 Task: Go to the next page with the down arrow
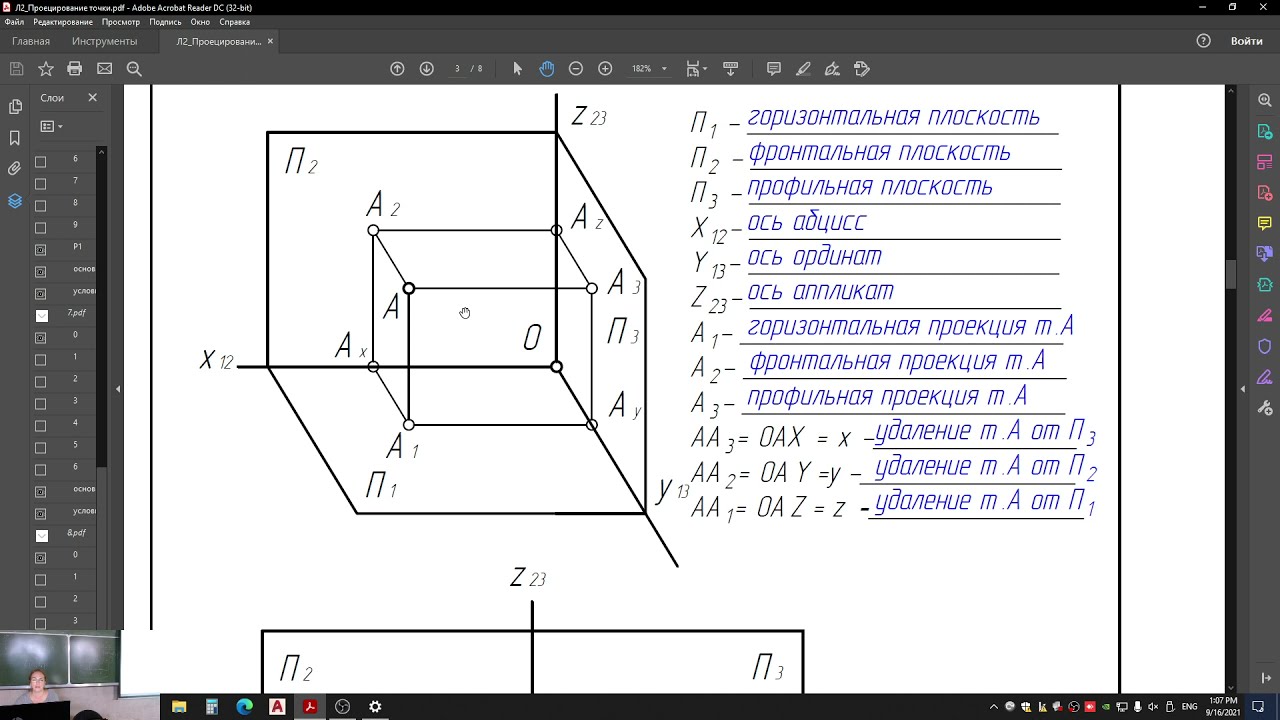pyautogui.click(x=426, y=69)
